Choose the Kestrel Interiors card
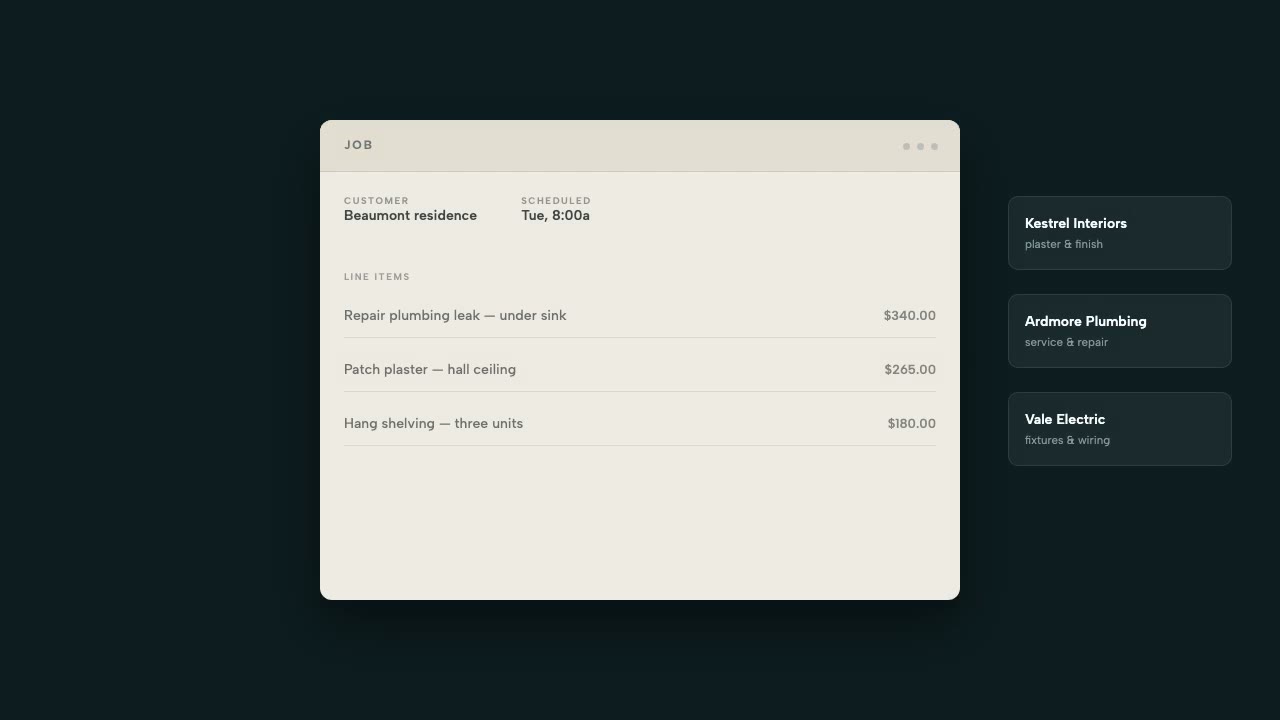The width and height of the screenshot is (1280, 720). pyautogui.click(x=1120, y=233)
